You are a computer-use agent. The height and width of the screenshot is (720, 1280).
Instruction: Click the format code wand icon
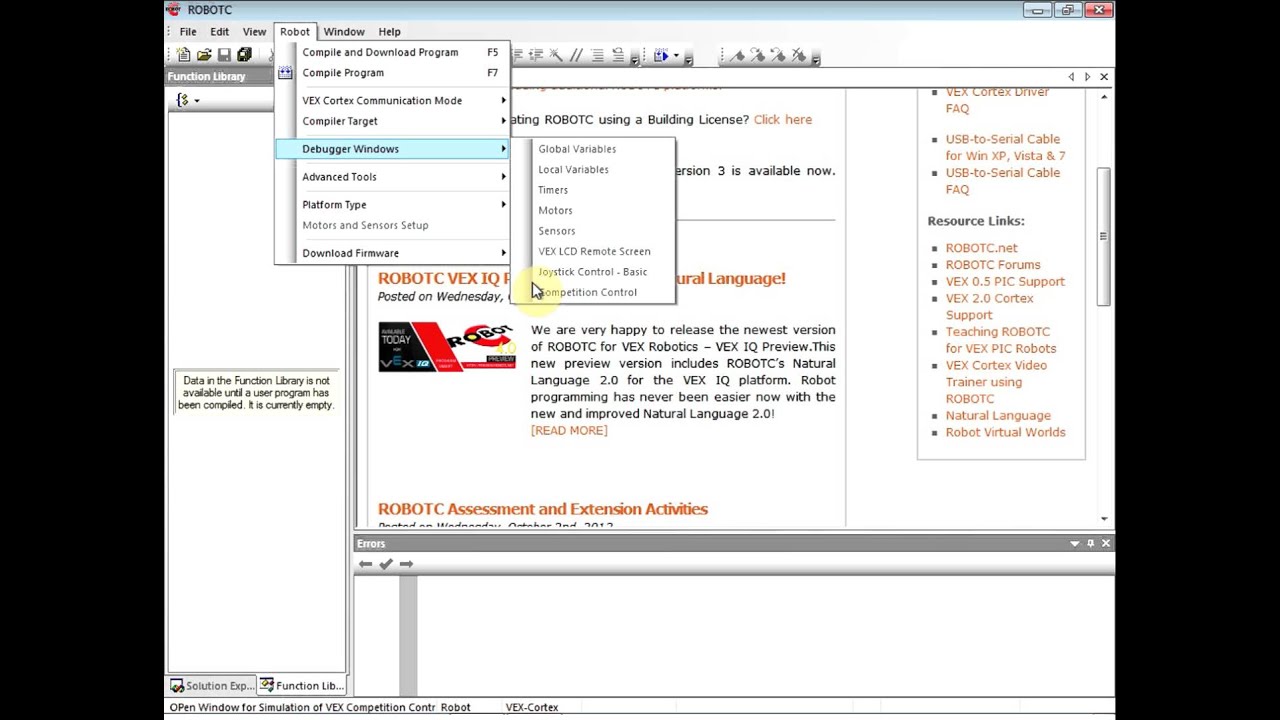click(556, 55)
